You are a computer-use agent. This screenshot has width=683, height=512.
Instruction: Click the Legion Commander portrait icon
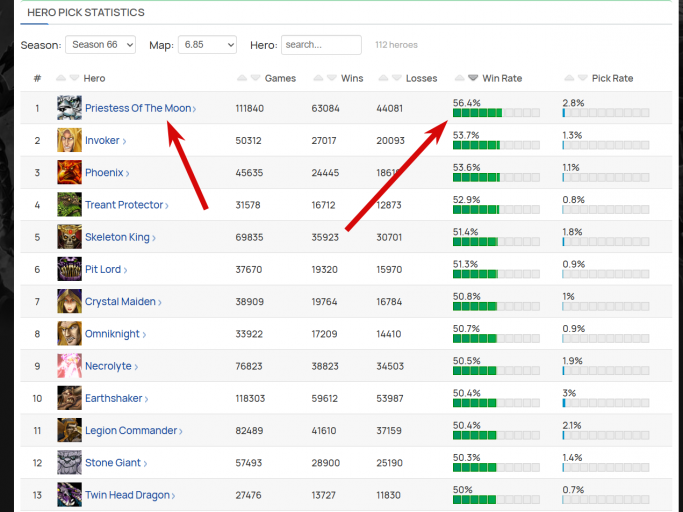point(69,430)
